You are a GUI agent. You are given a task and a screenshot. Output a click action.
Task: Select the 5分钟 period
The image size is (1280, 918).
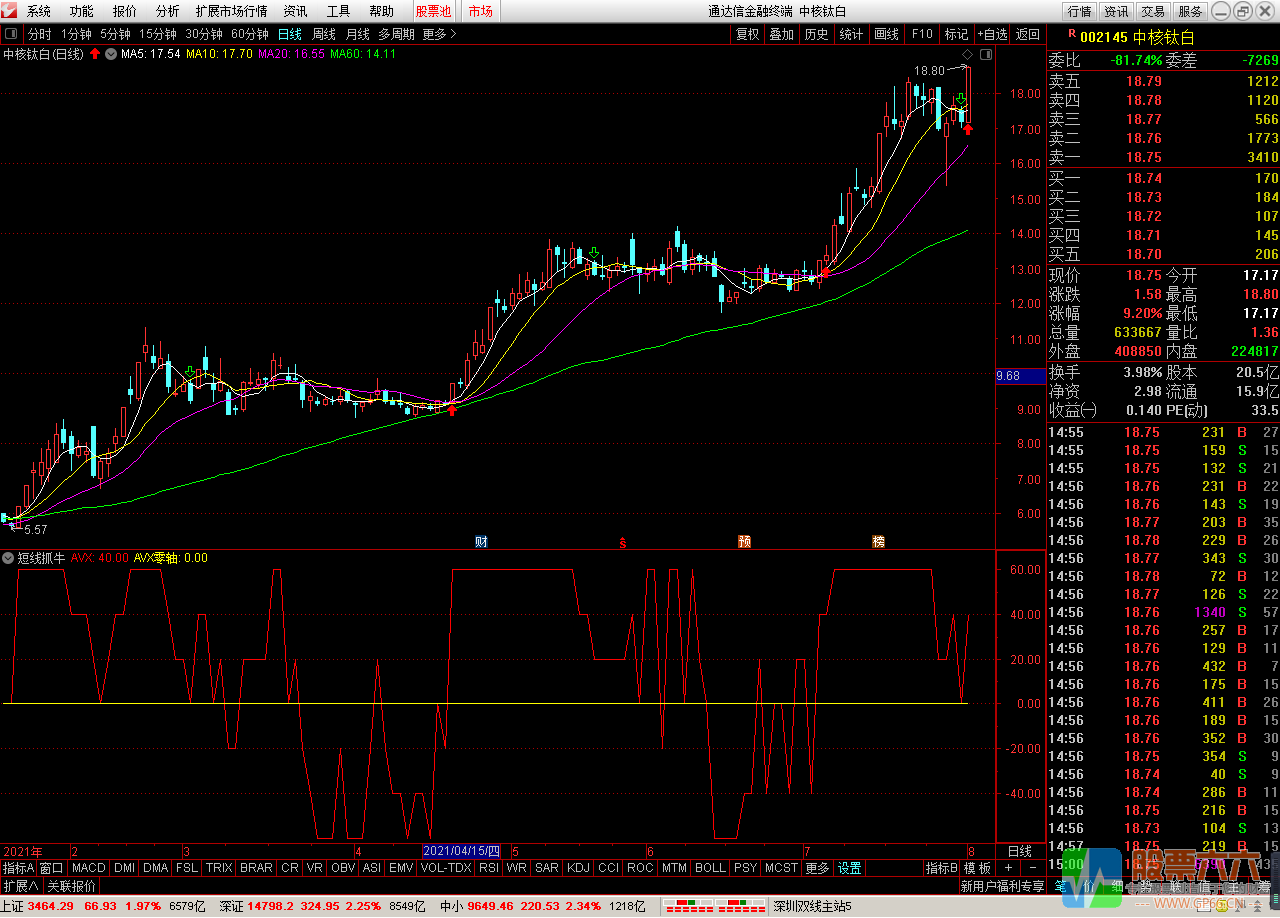(115, 34)
